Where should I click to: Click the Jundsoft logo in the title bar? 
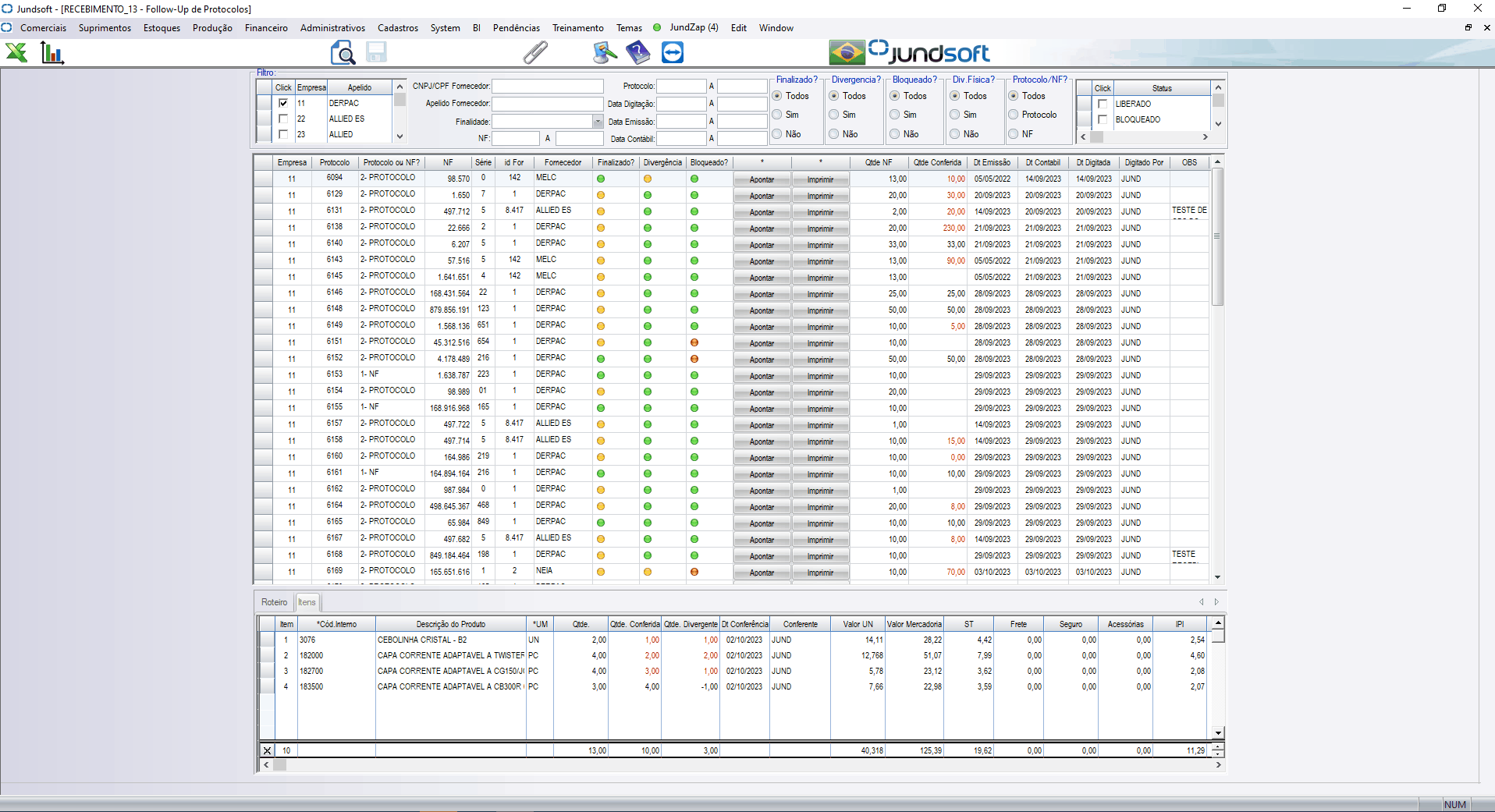(x=7, y=9)
